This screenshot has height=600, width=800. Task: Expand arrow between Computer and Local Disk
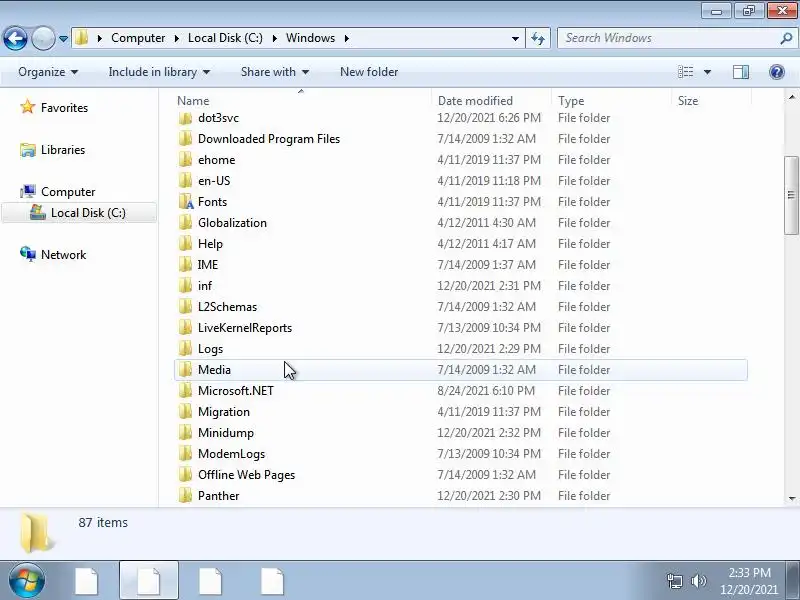177,38
